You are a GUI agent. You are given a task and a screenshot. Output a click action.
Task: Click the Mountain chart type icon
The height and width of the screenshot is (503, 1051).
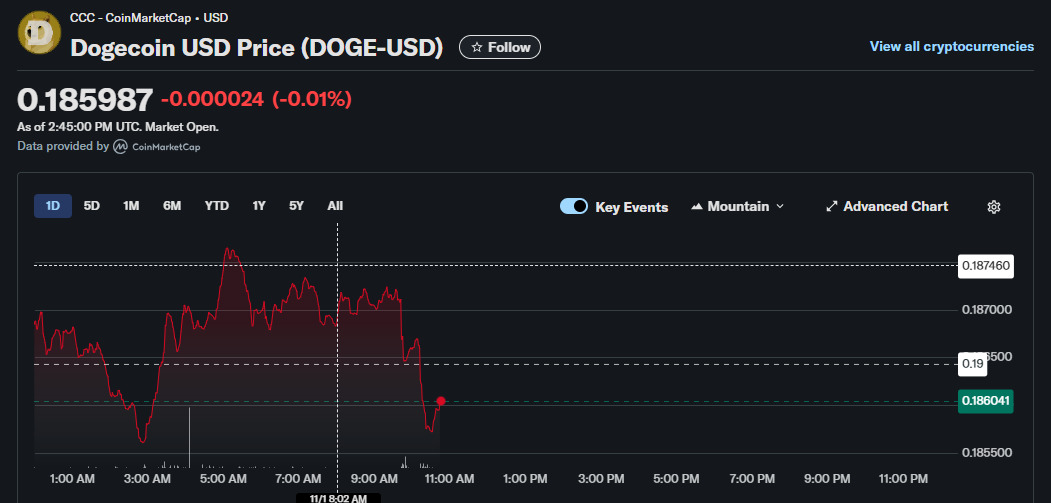(696, 207)
